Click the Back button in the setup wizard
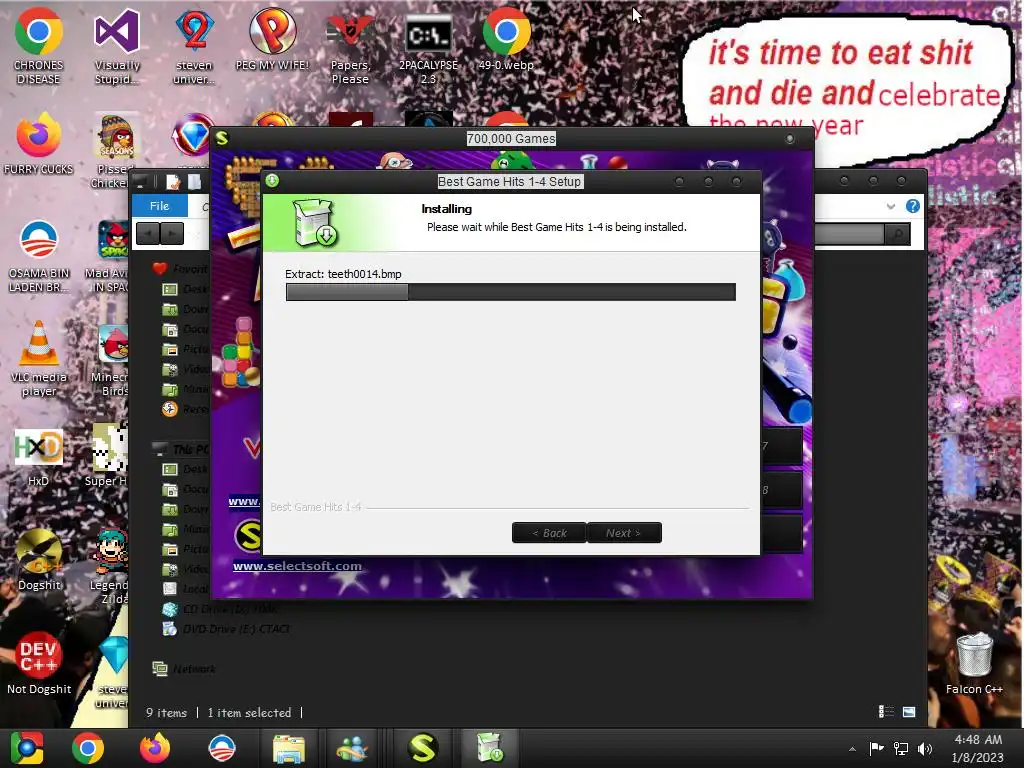The width and height of the screenshot is (1024, 768). (549, 533)
